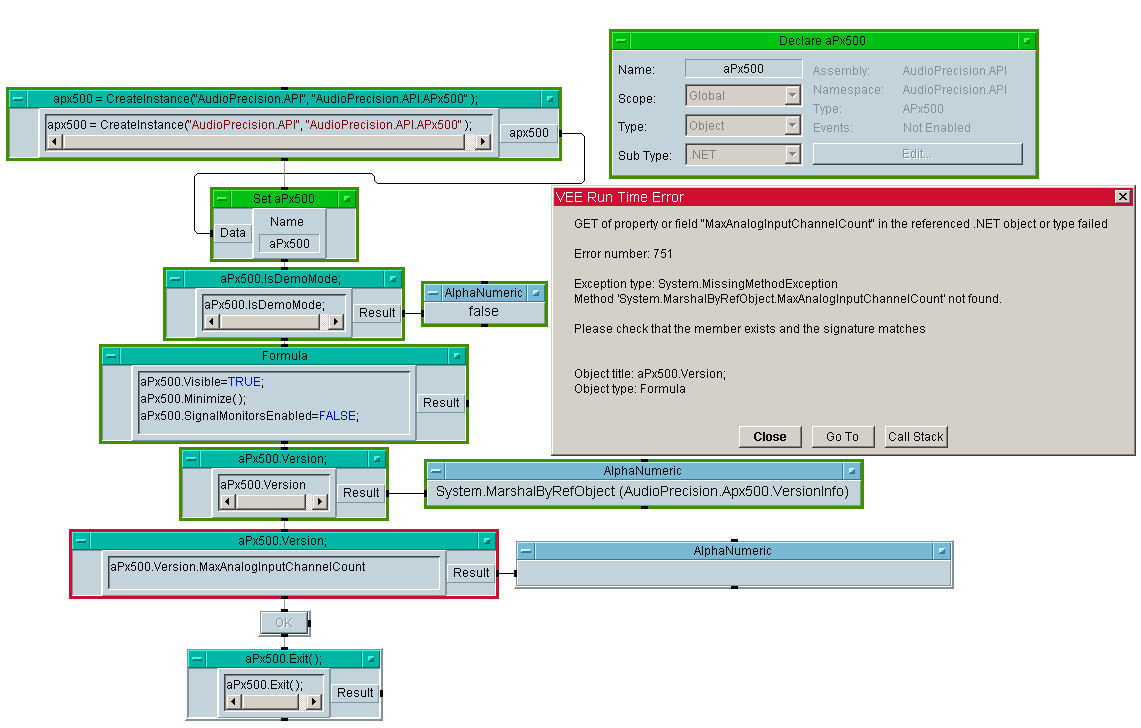Screen dimensions: 1141x728
Task: Click the aPx500.Version.MaxAnalogInputChannelCount expression field
Action: 273,572
